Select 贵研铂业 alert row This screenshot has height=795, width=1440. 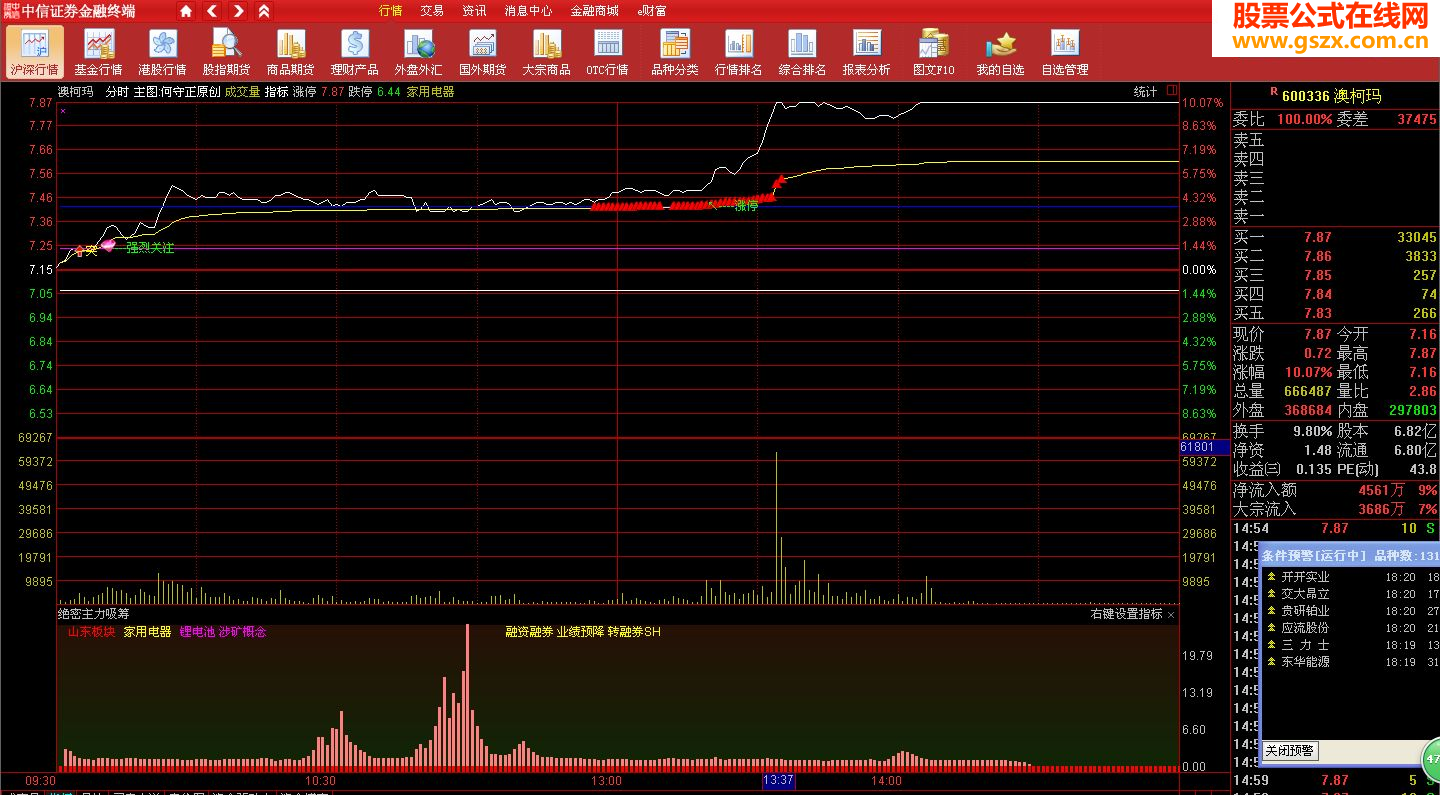1350,611
